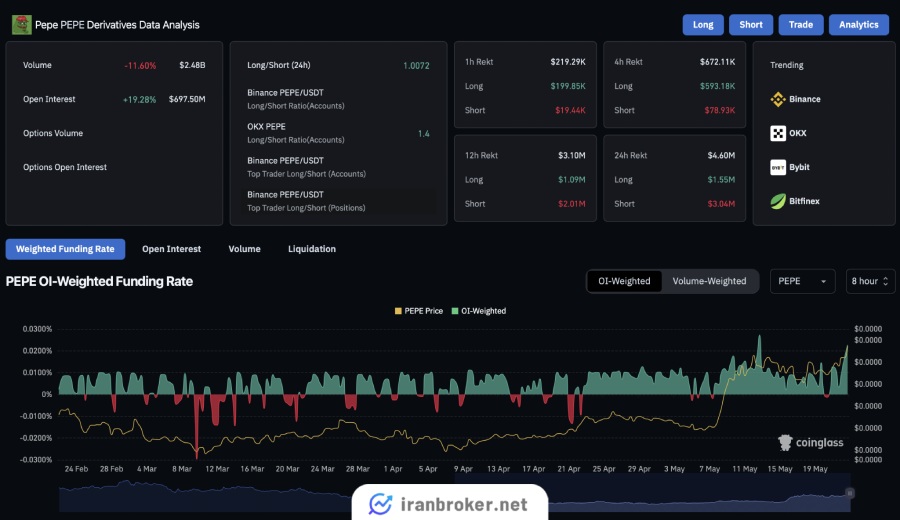Open the Trade button
The image size is (900, 520).
(x=801, y=25)
